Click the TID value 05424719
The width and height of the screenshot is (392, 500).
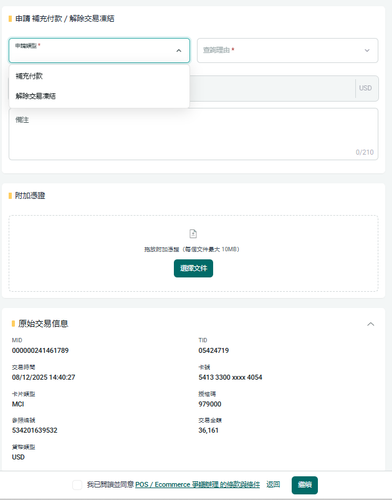214,350
